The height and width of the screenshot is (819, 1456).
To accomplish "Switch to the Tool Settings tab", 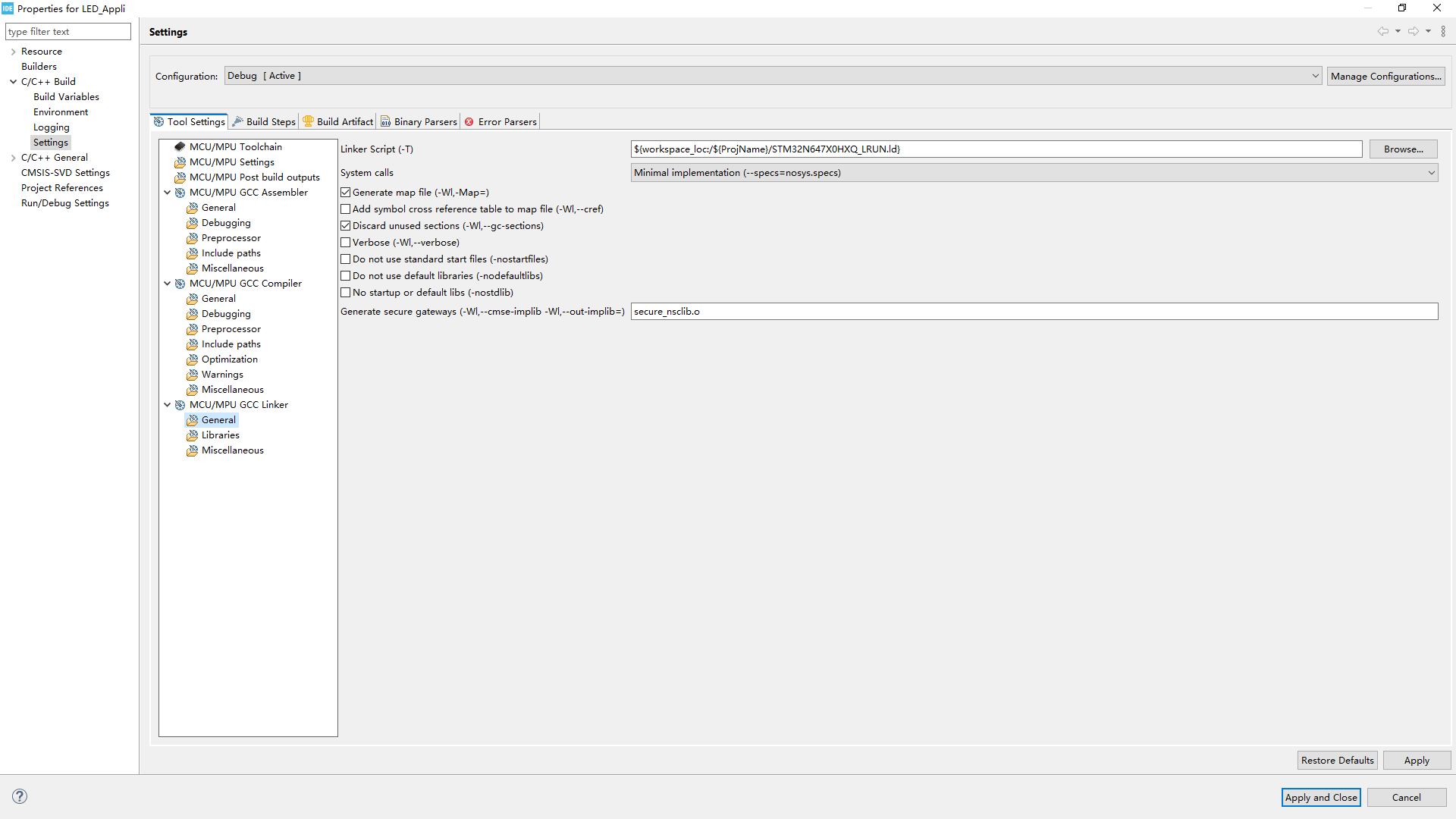I will [x=190, y=121].
